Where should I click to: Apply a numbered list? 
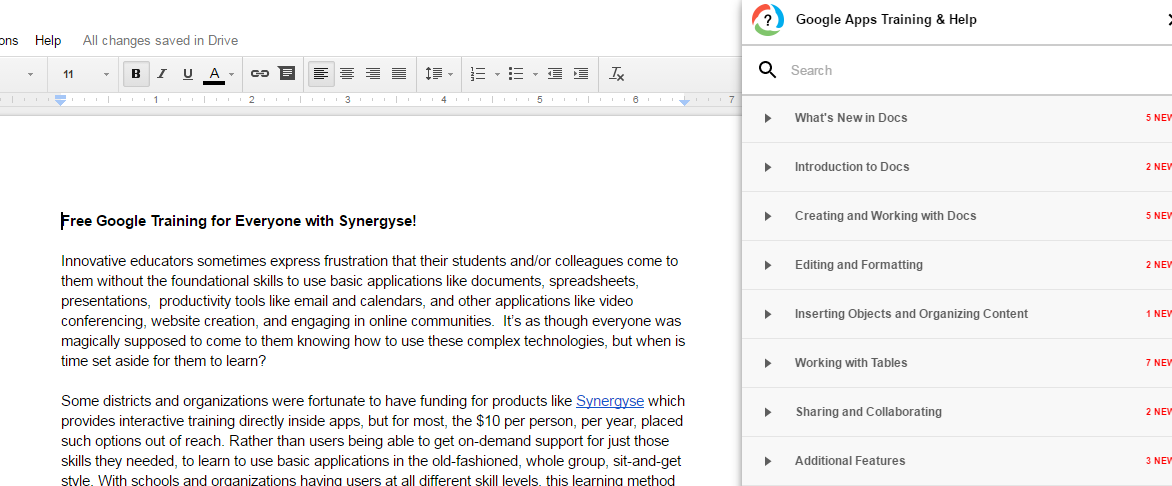pos(478,74)
